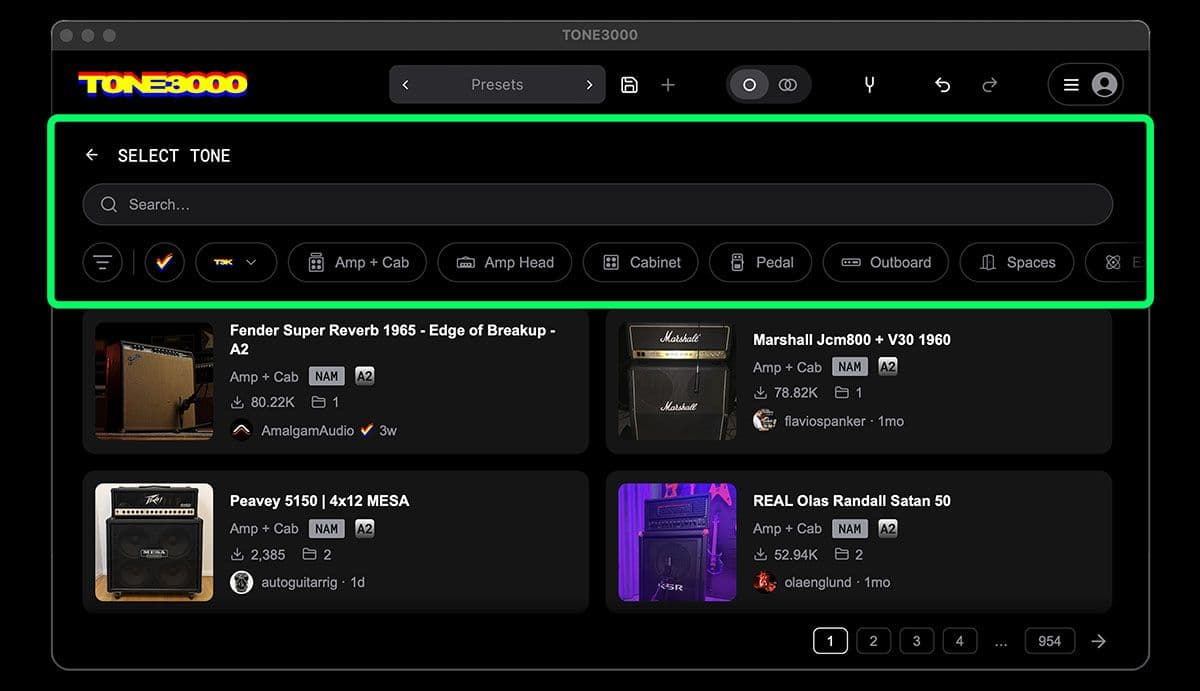Go back from Select Tone
This screenshot has width=1200, height=691.
[92, 155]
